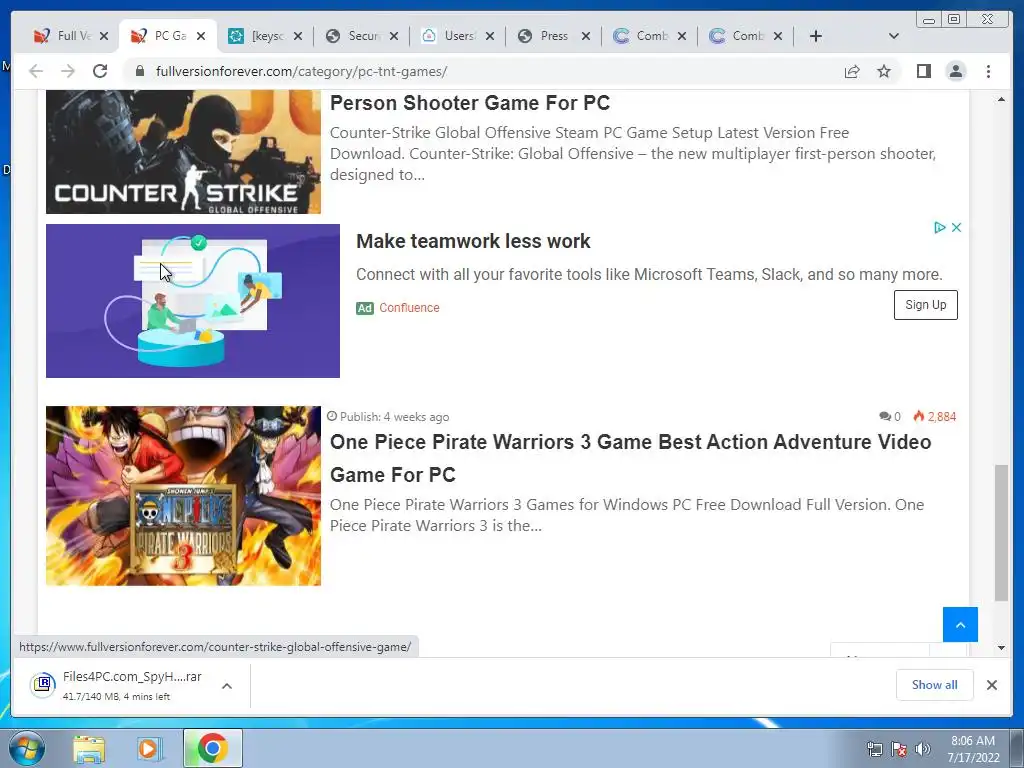Image resolution: width=1024 pixels, height=768 pixels.
Task: Click the forward navigation arrow
Action: (x=68, y=71)
